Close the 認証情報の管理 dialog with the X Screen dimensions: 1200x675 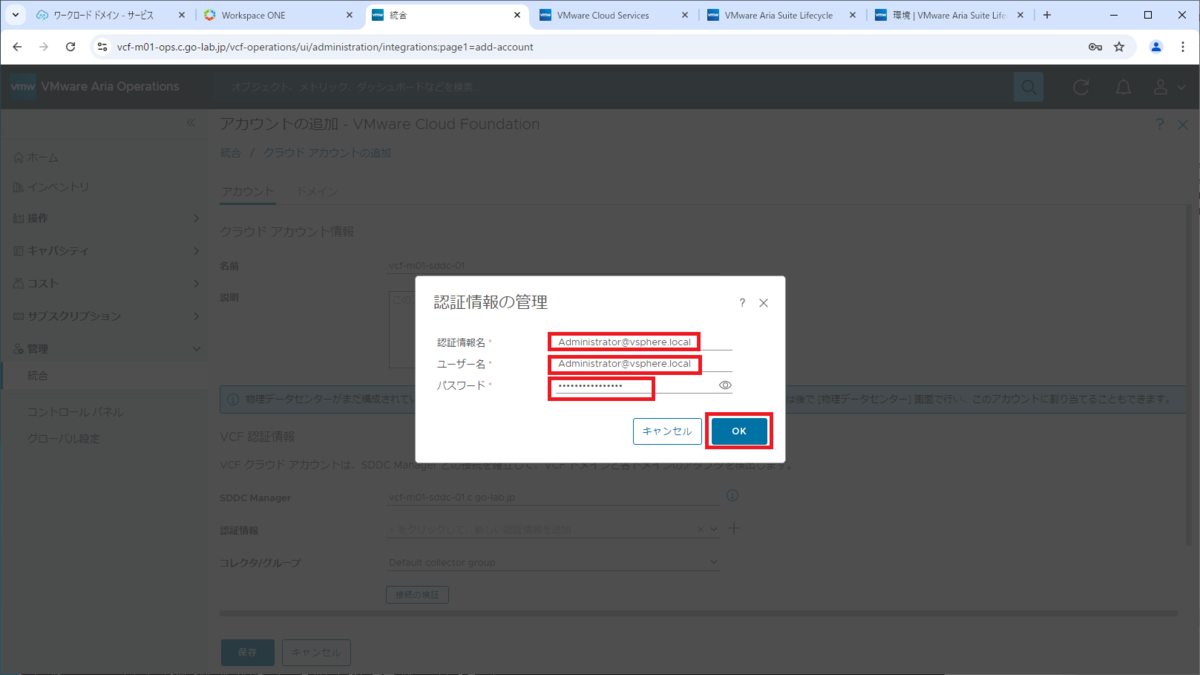(x=764, y=303)
